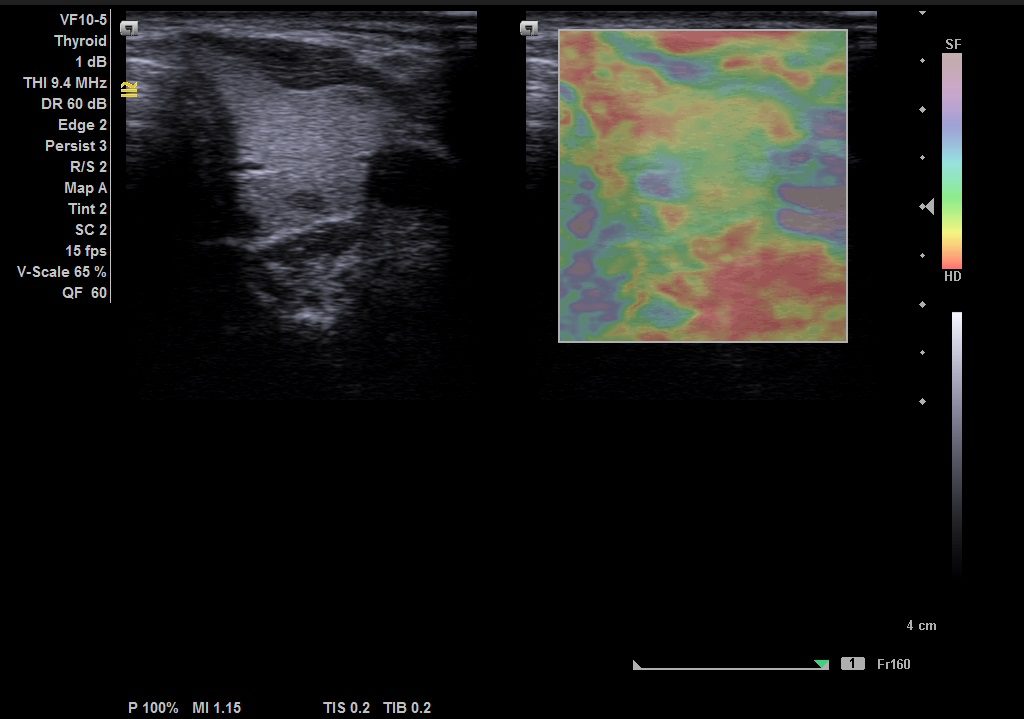Click the HD label below the color bar
The width and height of the screenshot is (1024, 719).
coord(953,276)
